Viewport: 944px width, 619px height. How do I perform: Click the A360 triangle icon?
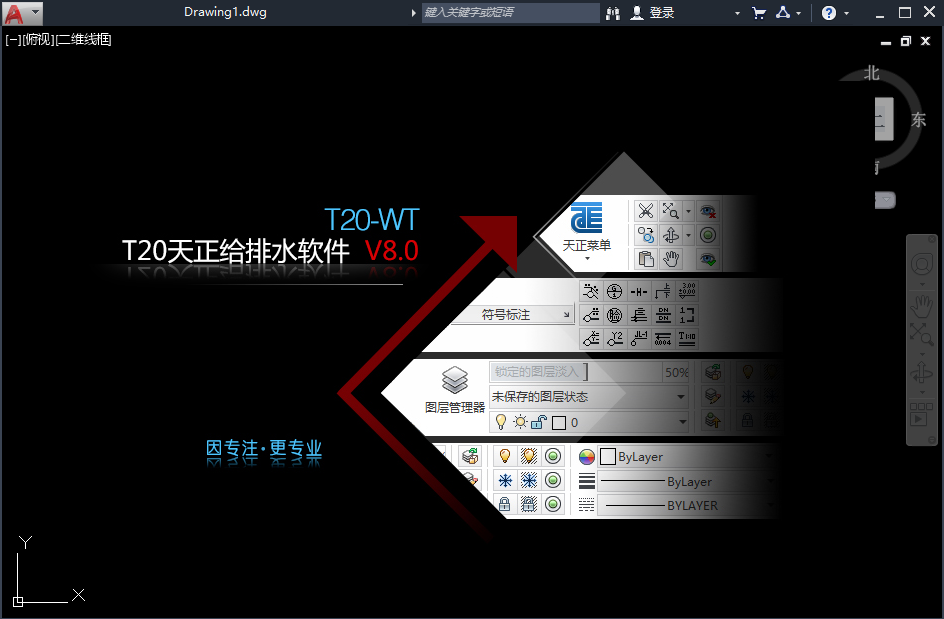(783, 12)
